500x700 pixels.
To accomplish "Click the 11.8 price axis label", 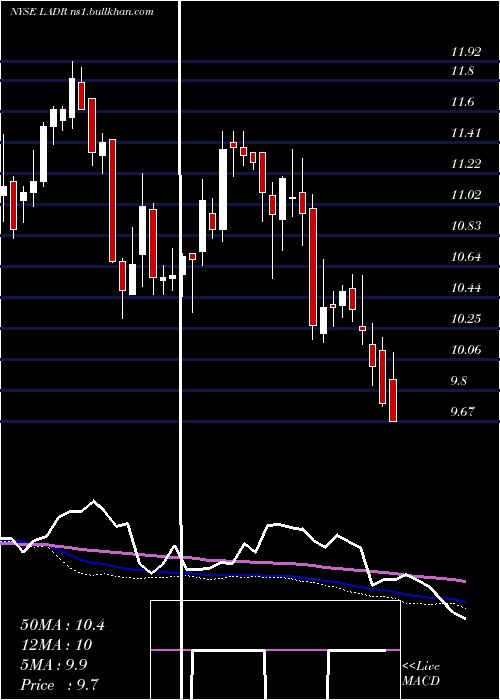I will 462,71.
